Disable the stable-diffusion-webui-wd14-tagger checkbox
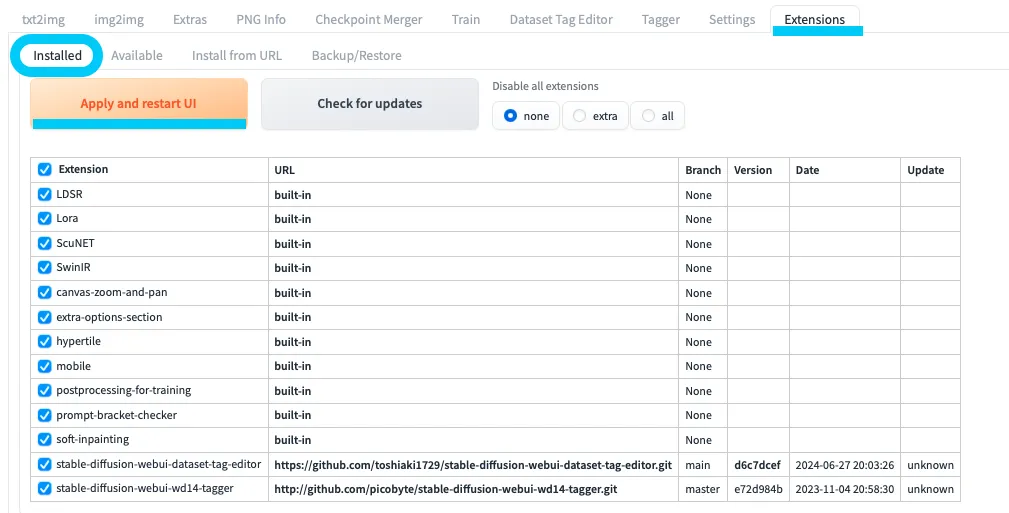The width and height of the screenshot is (1009, 513). pyautogui.click(x=44, y=489)
